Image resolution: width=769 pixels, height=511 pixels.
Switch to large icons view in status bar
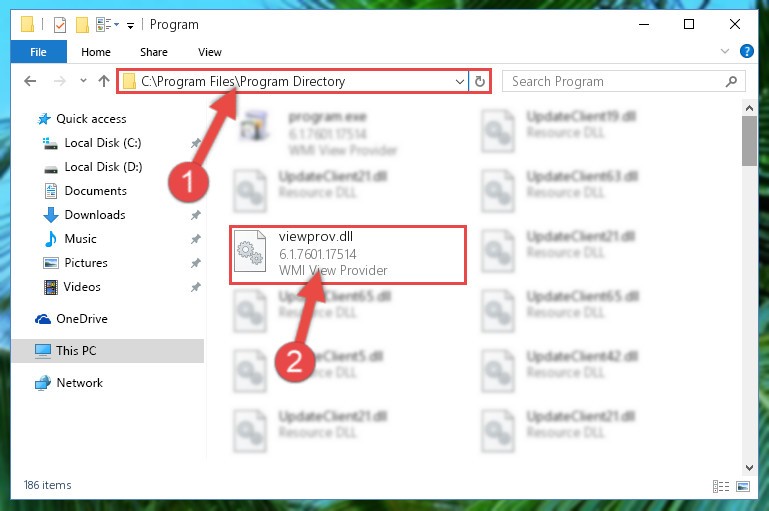[743, 486]
